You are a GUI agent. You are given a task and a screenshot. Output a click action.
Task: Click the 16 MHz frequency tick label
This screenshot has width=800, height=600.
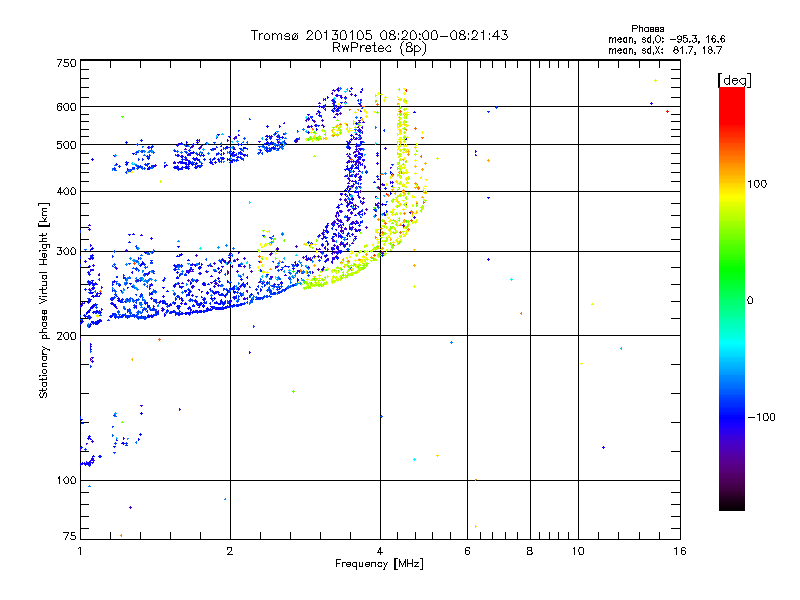click(680, 551)
